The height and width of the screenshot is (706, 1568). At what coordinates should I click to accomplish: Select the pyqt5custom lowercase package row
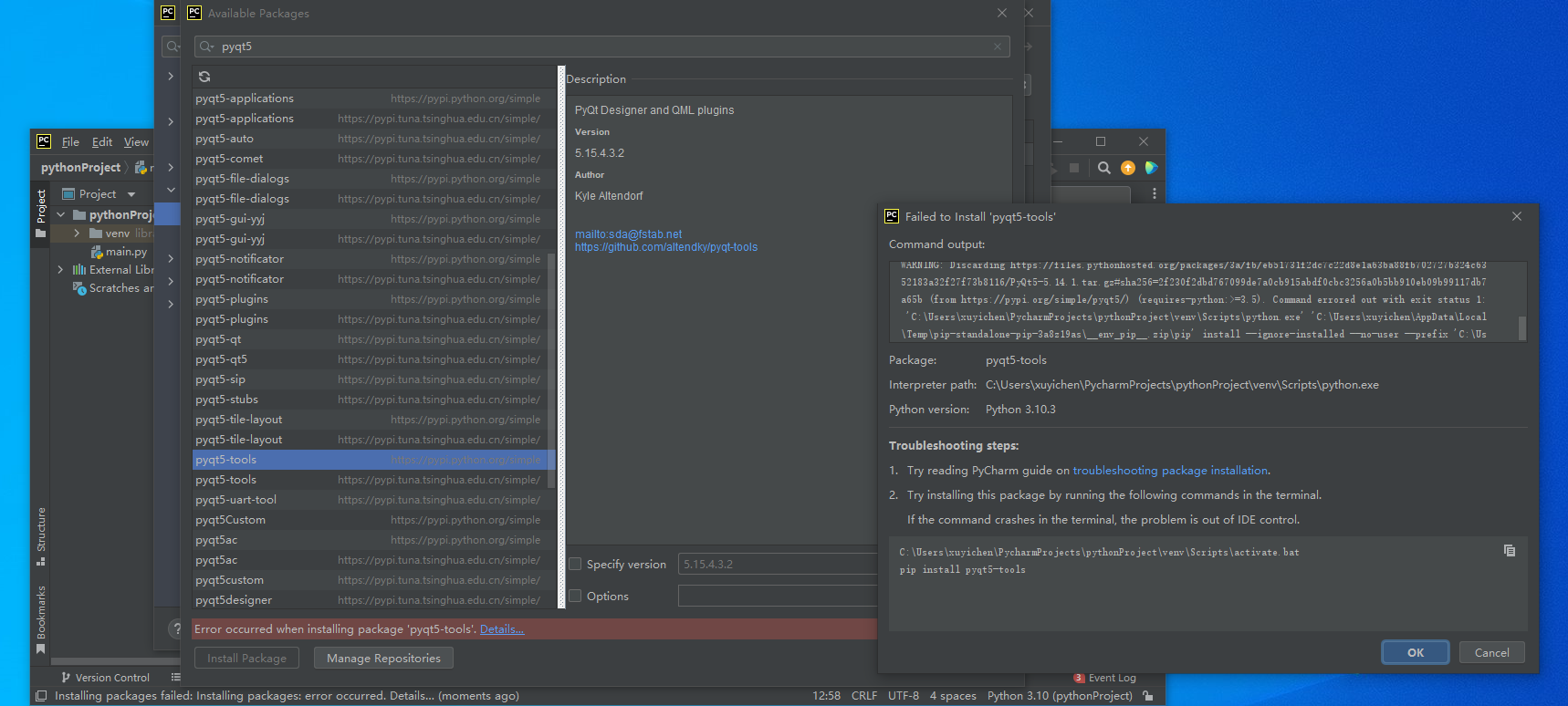(370, 580)
